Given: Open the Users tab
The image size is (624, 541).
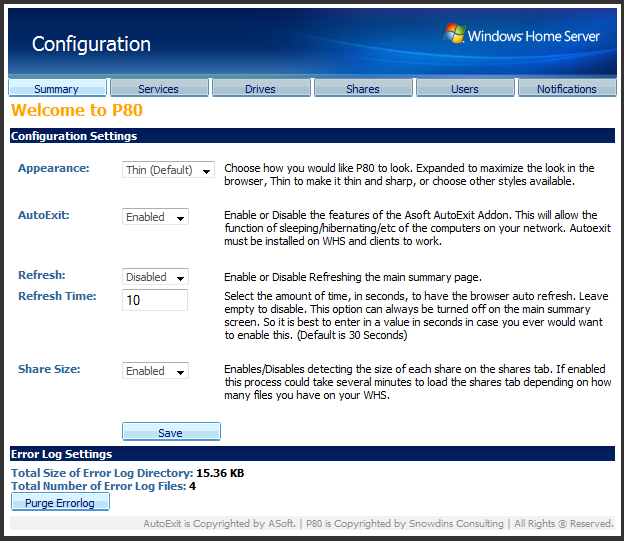Looking at the screenshot, I should (x=465, y=88).
